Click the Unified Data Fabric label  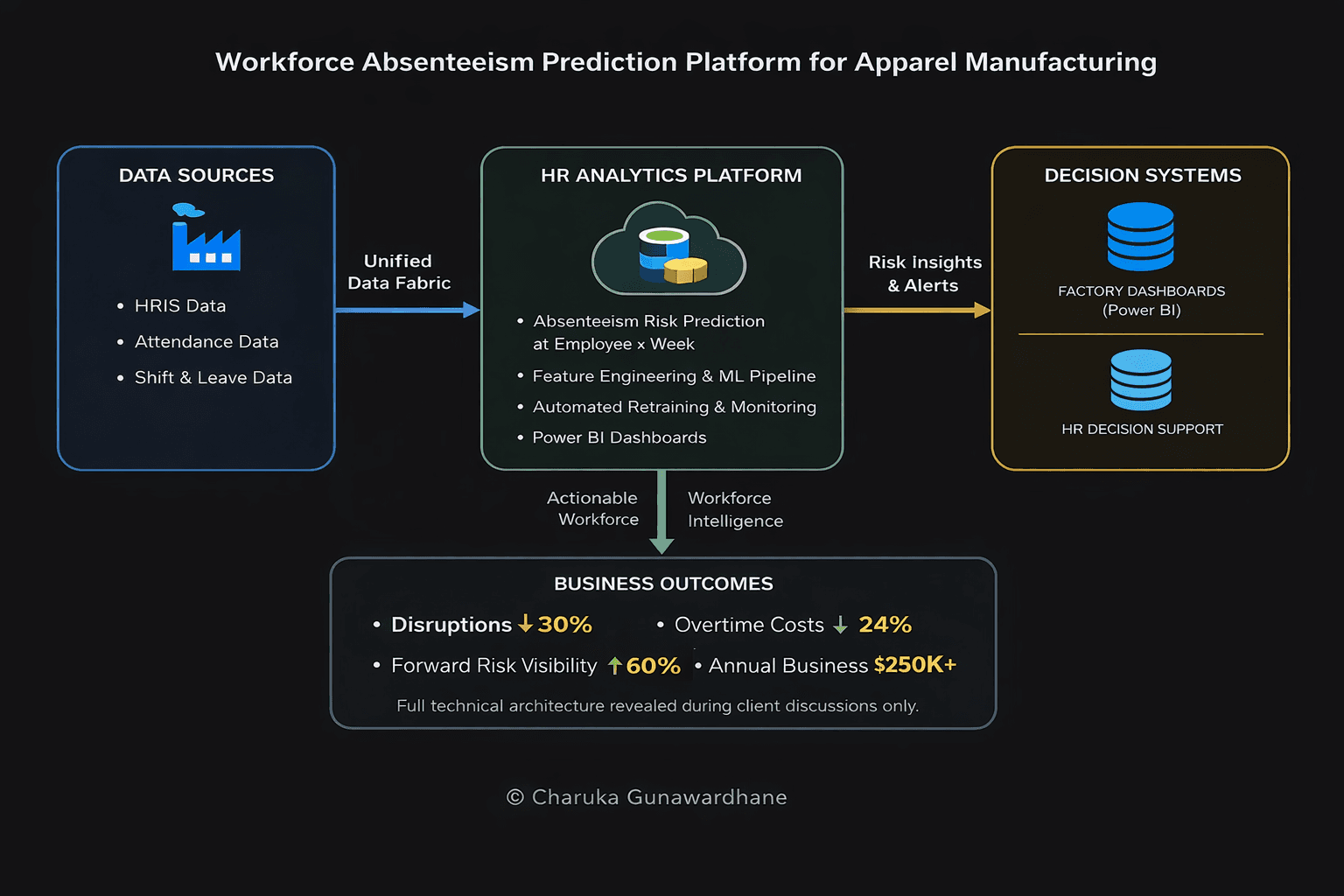399,272
